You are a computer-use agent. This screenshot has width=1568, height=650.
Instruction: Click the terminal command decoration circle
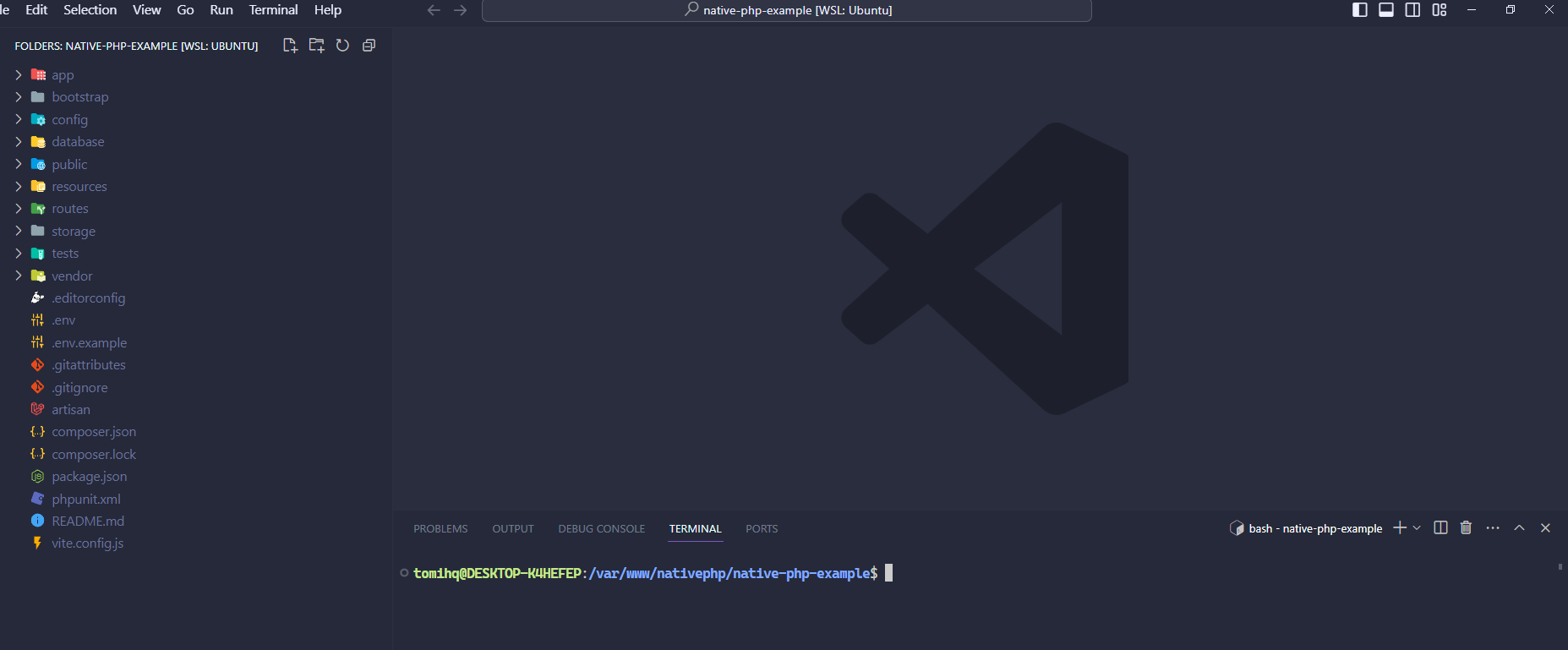(x=404, y=573)
